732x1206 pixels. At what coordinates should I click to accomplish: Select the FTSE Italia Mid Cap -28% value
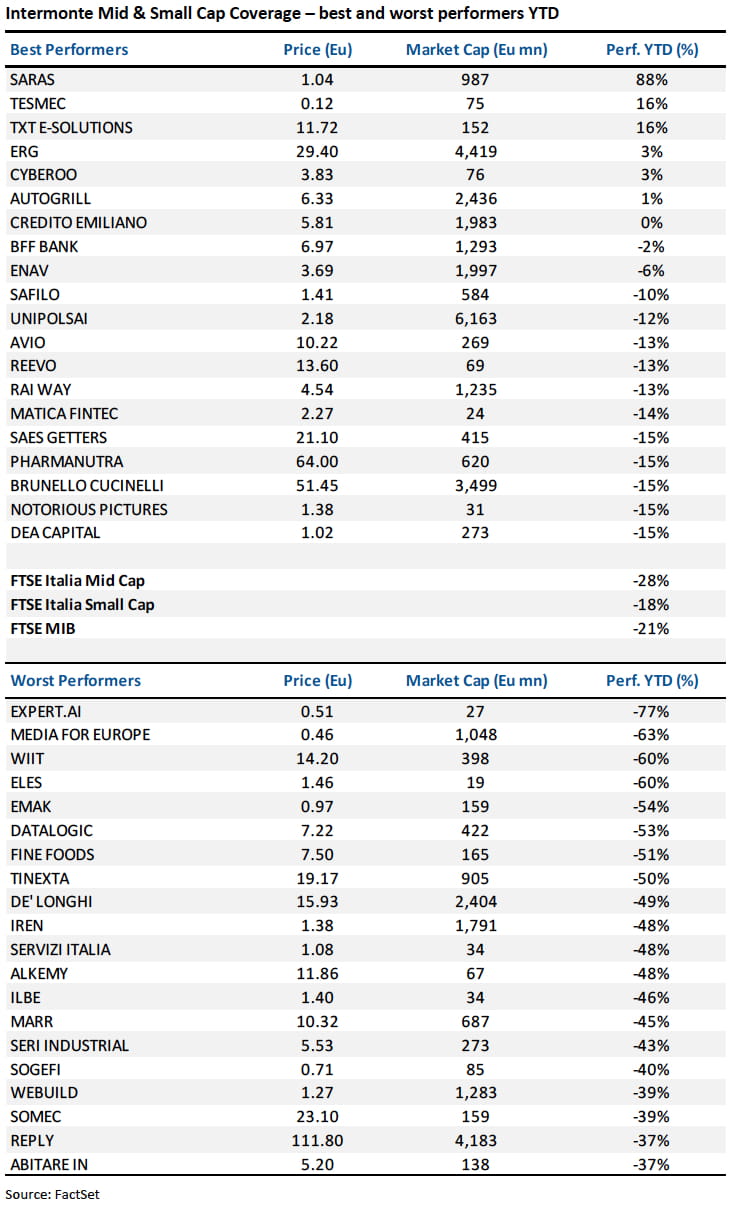pos(650,580)
